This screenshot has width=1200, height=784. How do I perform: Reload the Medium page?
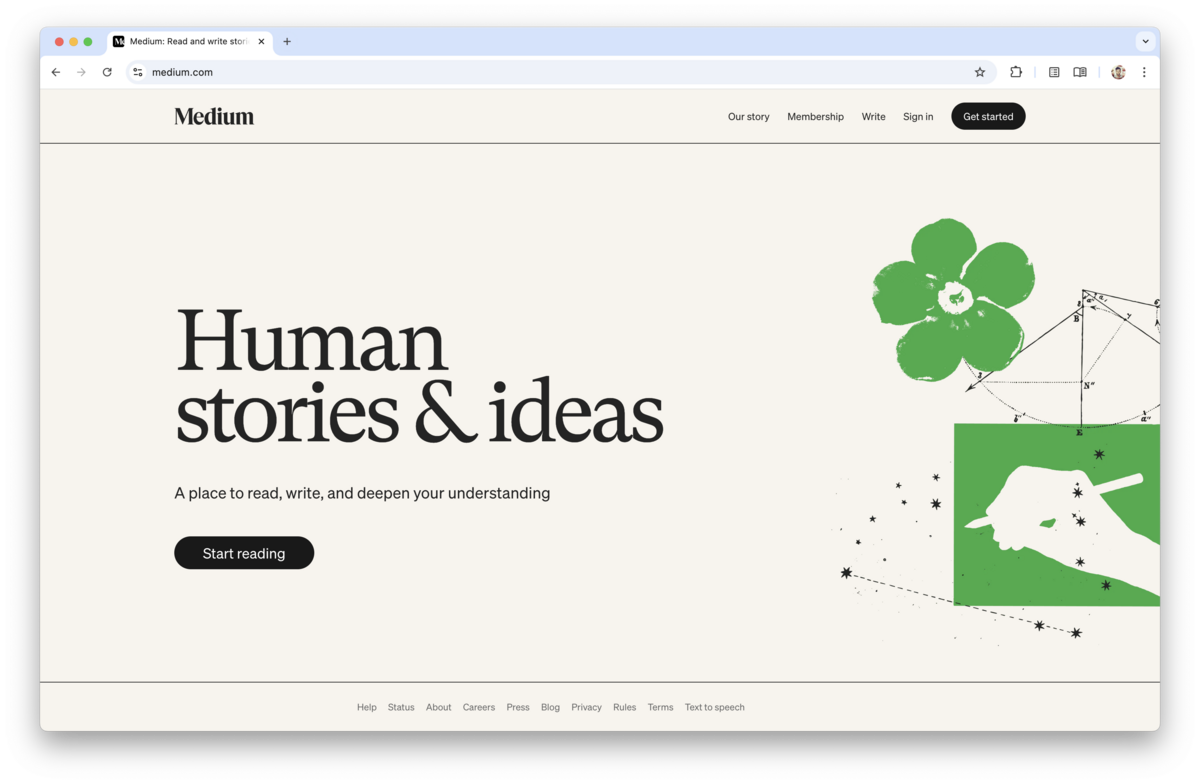click(107, 72)
